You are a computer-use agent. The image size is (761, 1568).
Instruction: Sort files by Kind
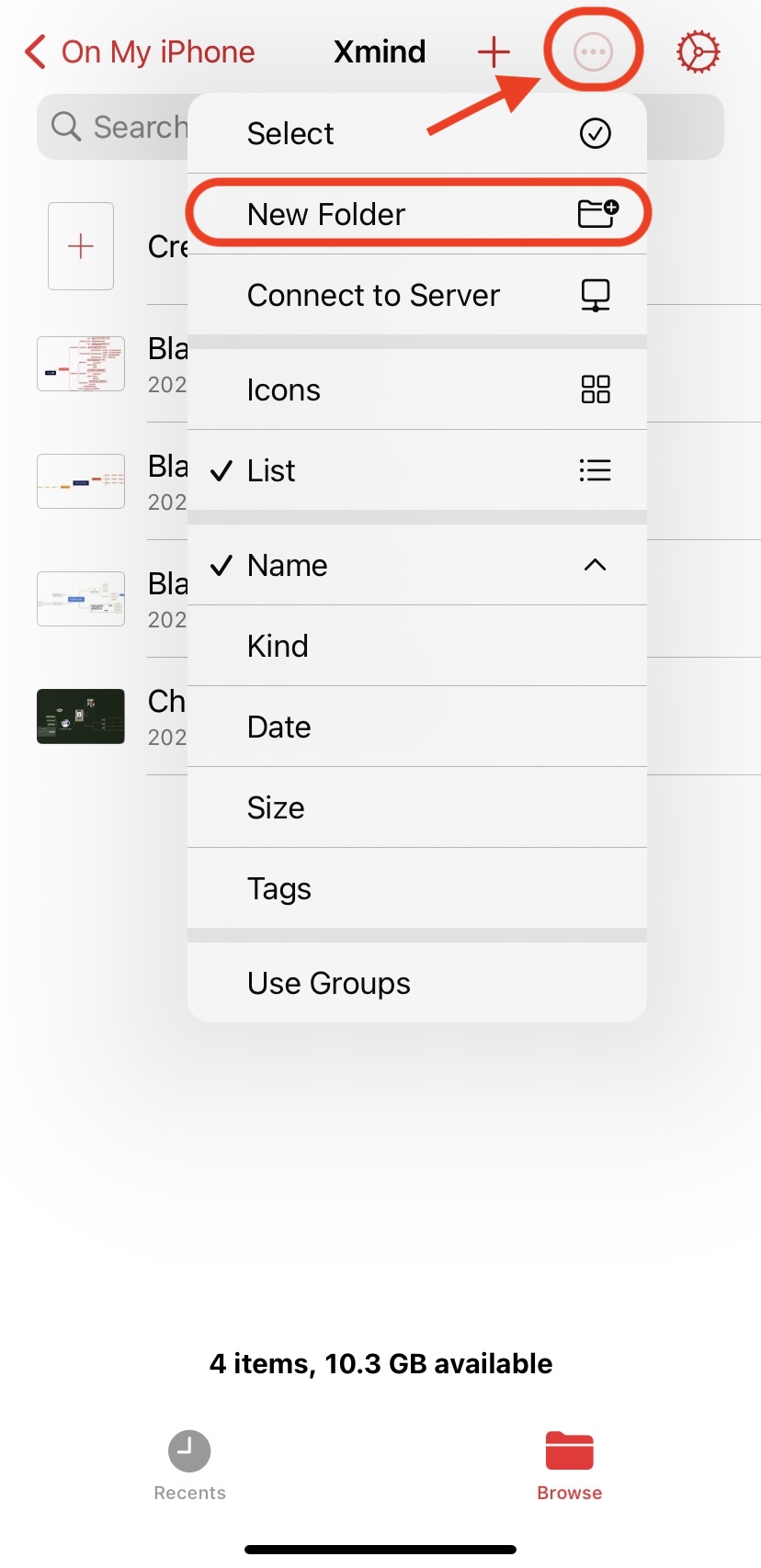coord(417,646)
